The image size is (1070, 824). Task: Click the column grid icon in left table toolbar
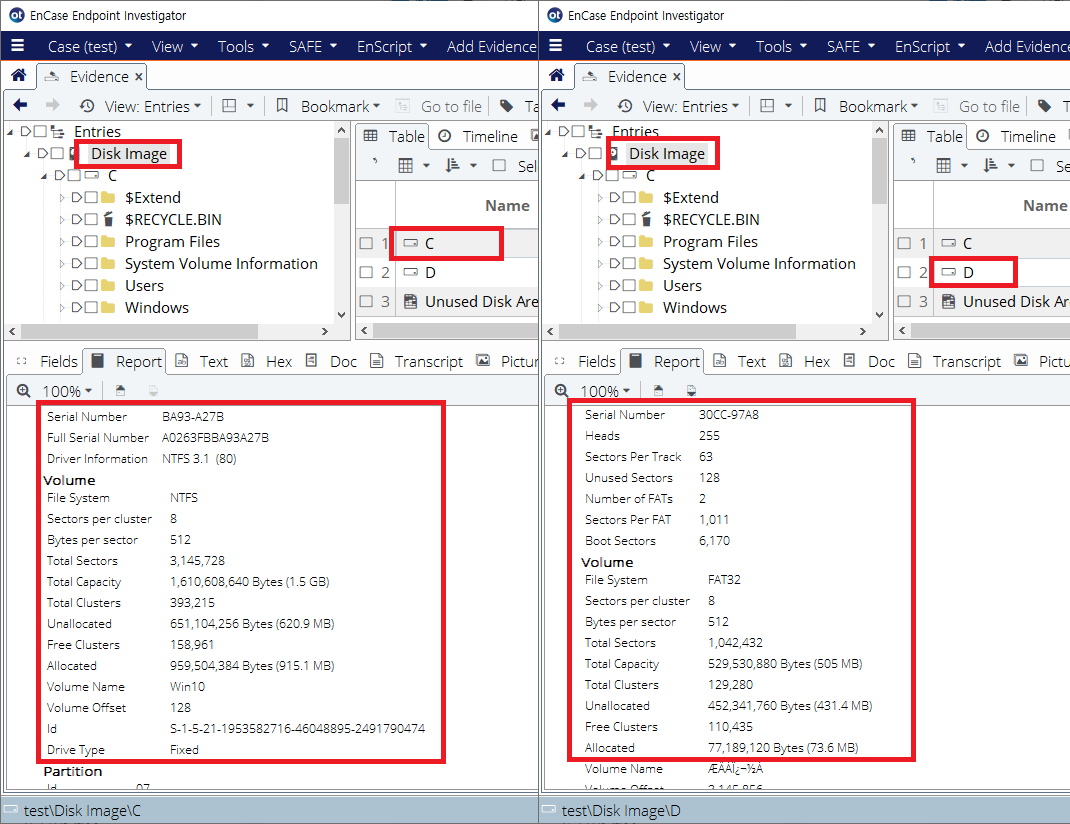pyautogui.click(x=406, y=166)
